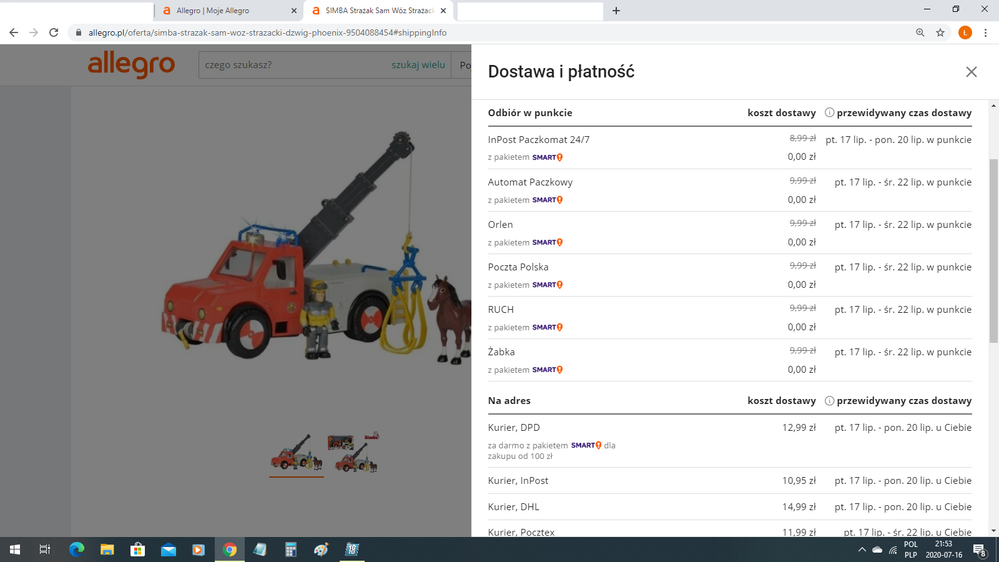Image resolution: width=999 pixels, height=562 pixels.
Task: Launch Microsoft Edge from the taskbar
Action: click(76, 549)
